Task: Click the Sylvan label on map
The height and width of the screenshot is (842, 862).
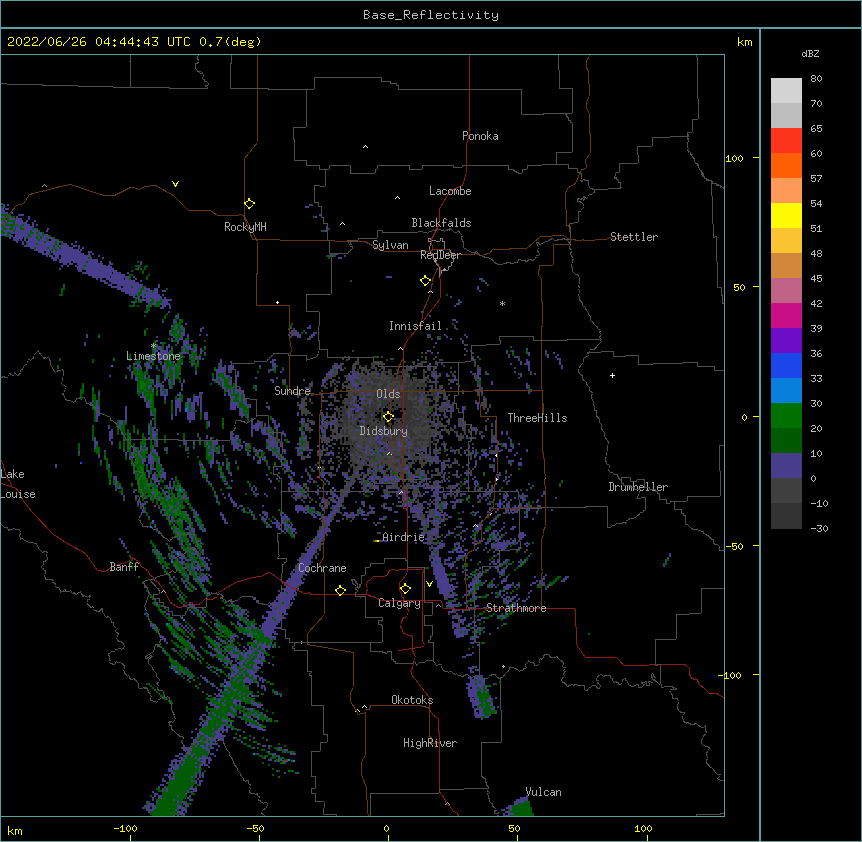Action: tap(390, 245)
